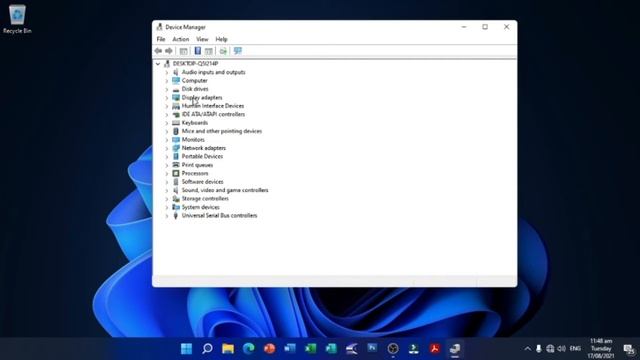Screen dimensions: 640x360
Task: Expand Mice and other pointing devices
Action: pos(167,131)
